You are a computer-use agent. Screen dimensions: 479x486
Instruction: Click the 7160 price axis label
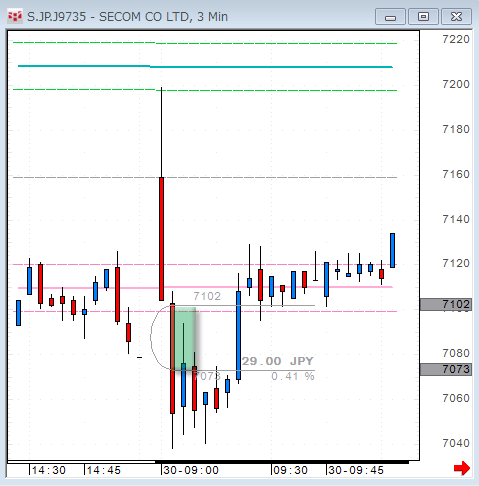point(456,174)
